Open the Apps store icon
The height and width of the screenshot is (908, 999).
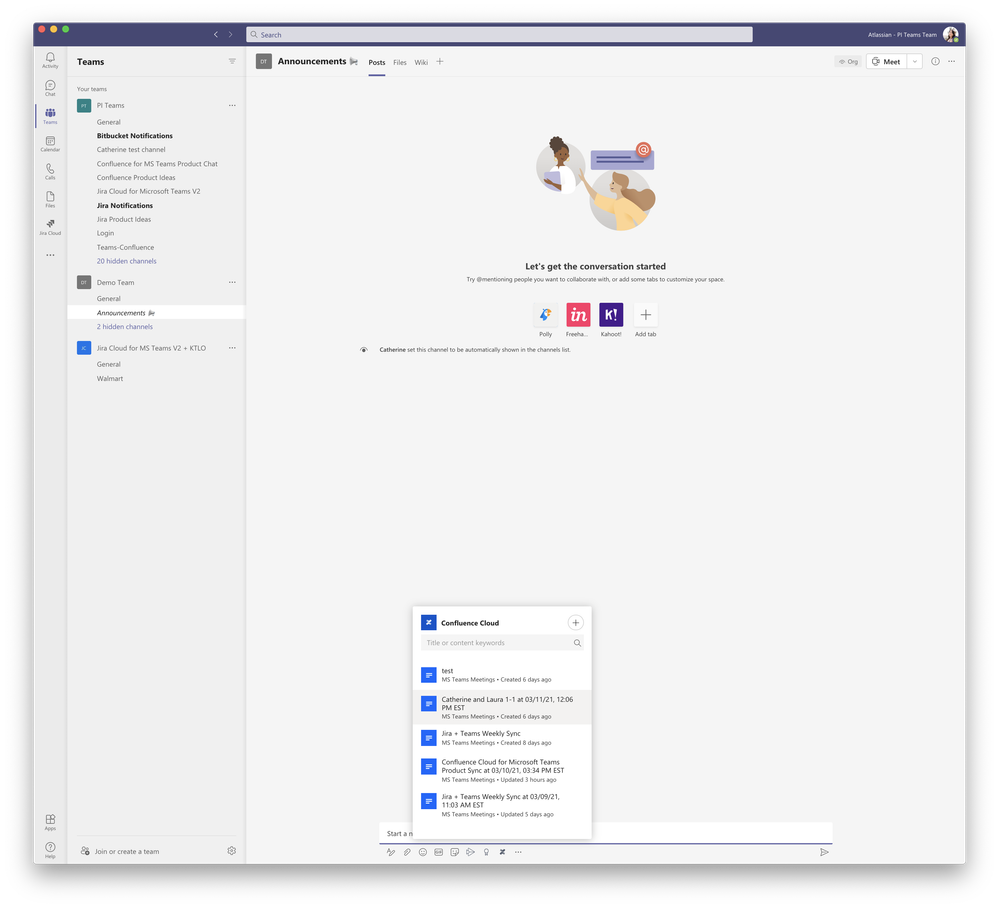click(50, 822)
